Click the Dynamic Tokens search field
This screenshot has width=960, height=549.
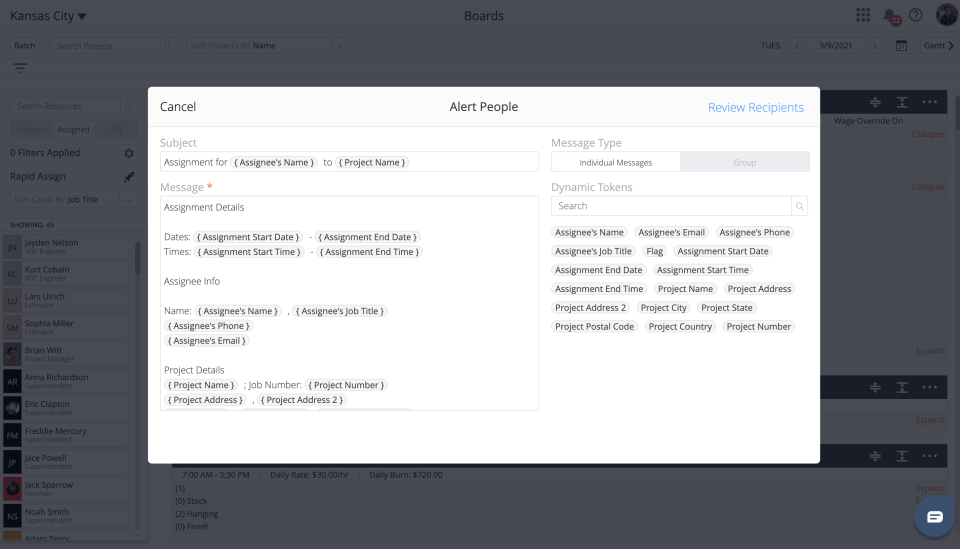tap(671, 206)
